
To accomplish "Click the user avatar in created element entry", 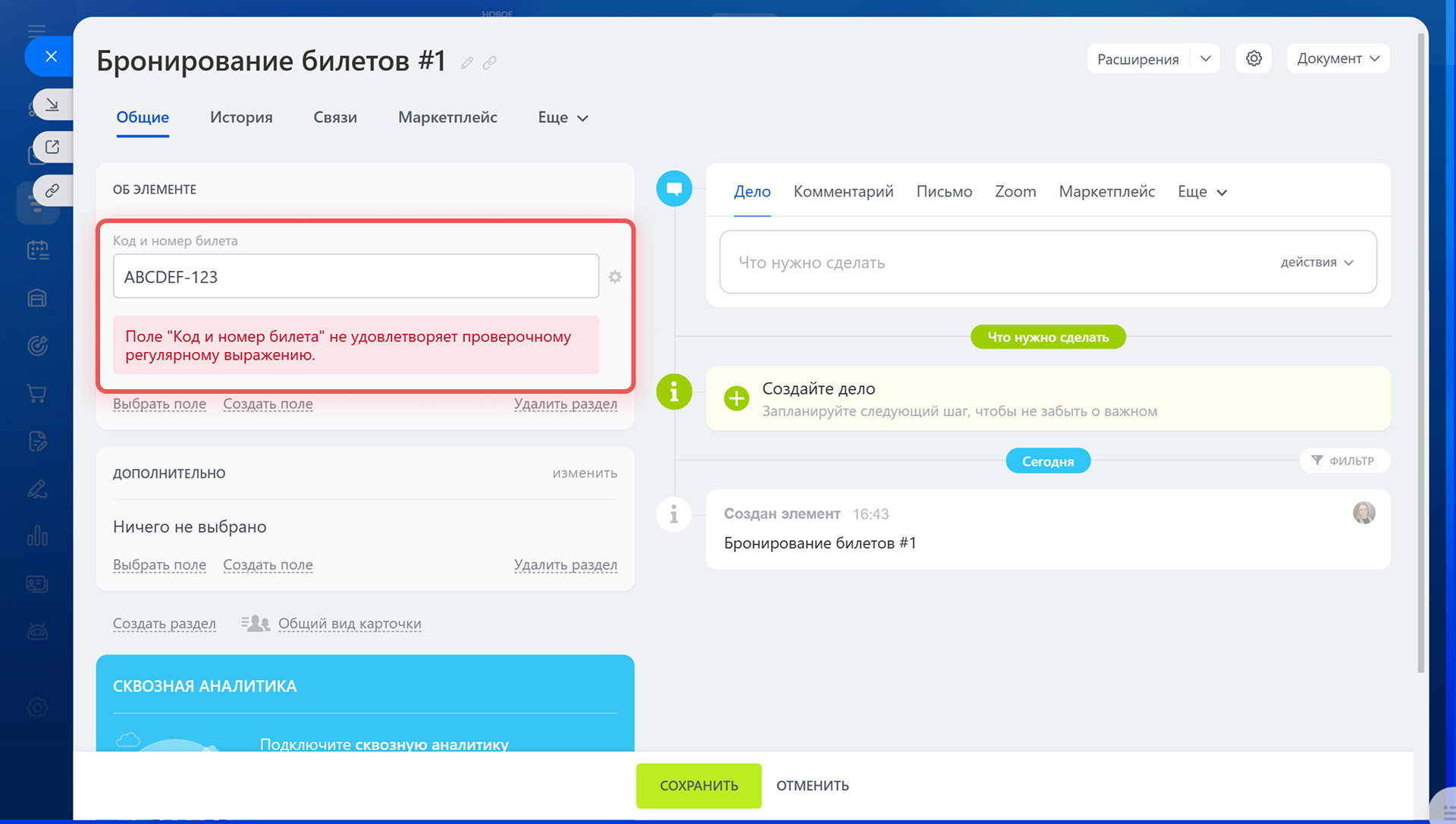I will pos(1363,514).
